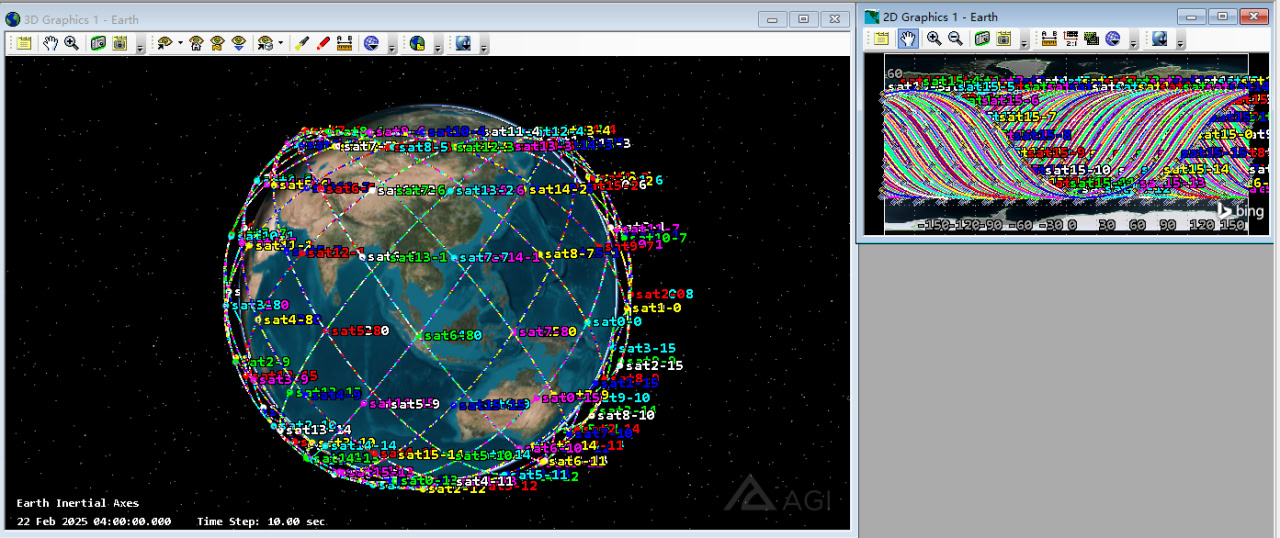The height and width of the screenshot is (538, 1280).
Task: Open dropdown arrow beside View From/To eye icon
Action: click(180, 43)
